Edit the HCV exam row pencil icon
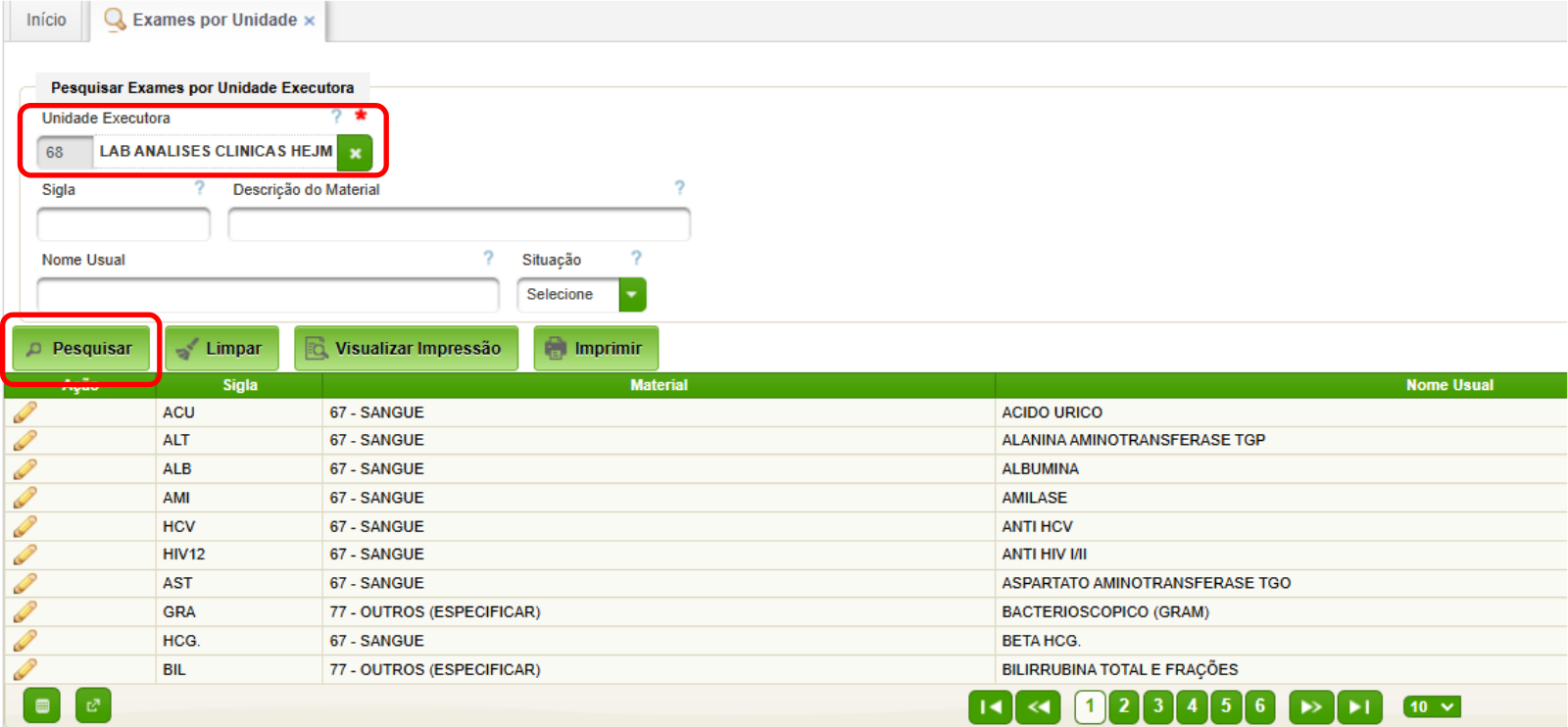Viewport: 1568px width, 727px height. [x=25, y=526]
